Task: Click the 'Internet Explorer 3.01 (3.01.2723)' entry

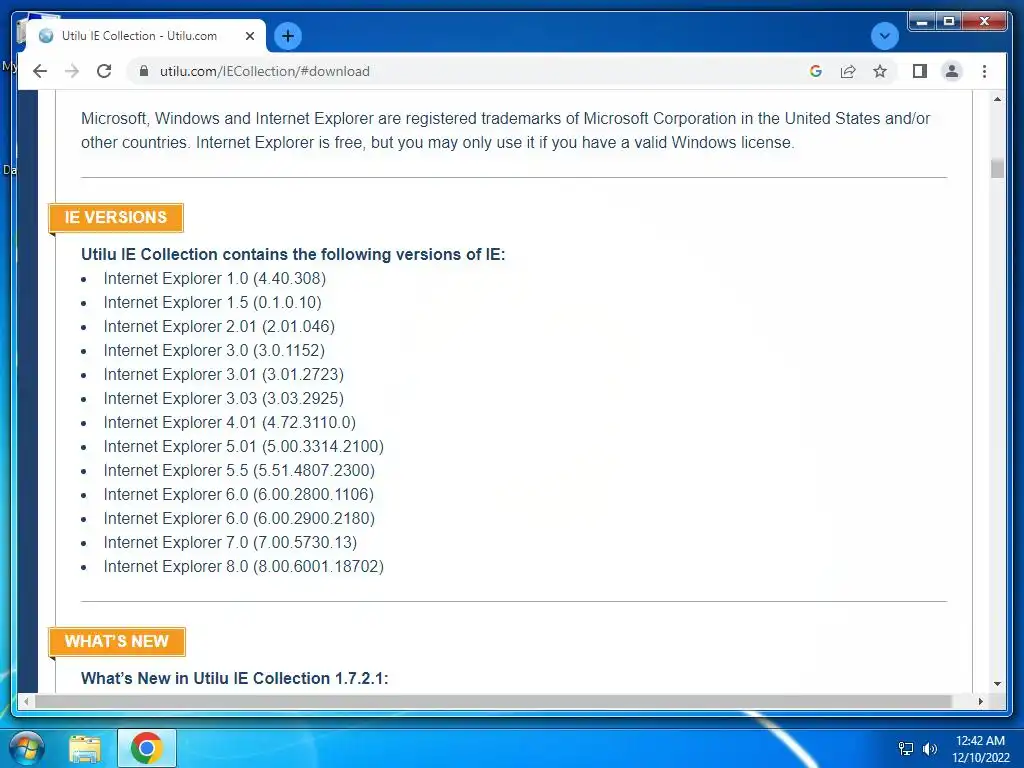Action: 223,374
